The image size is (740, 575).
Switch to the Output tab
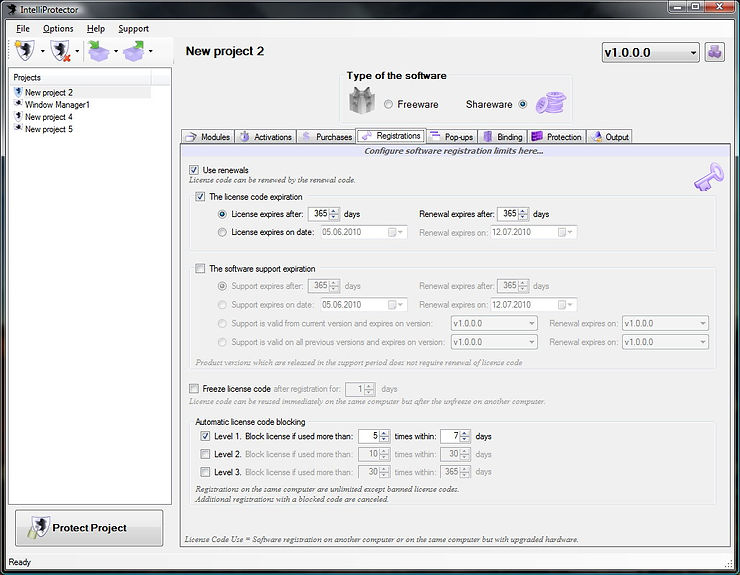click(x=610, y=137)
